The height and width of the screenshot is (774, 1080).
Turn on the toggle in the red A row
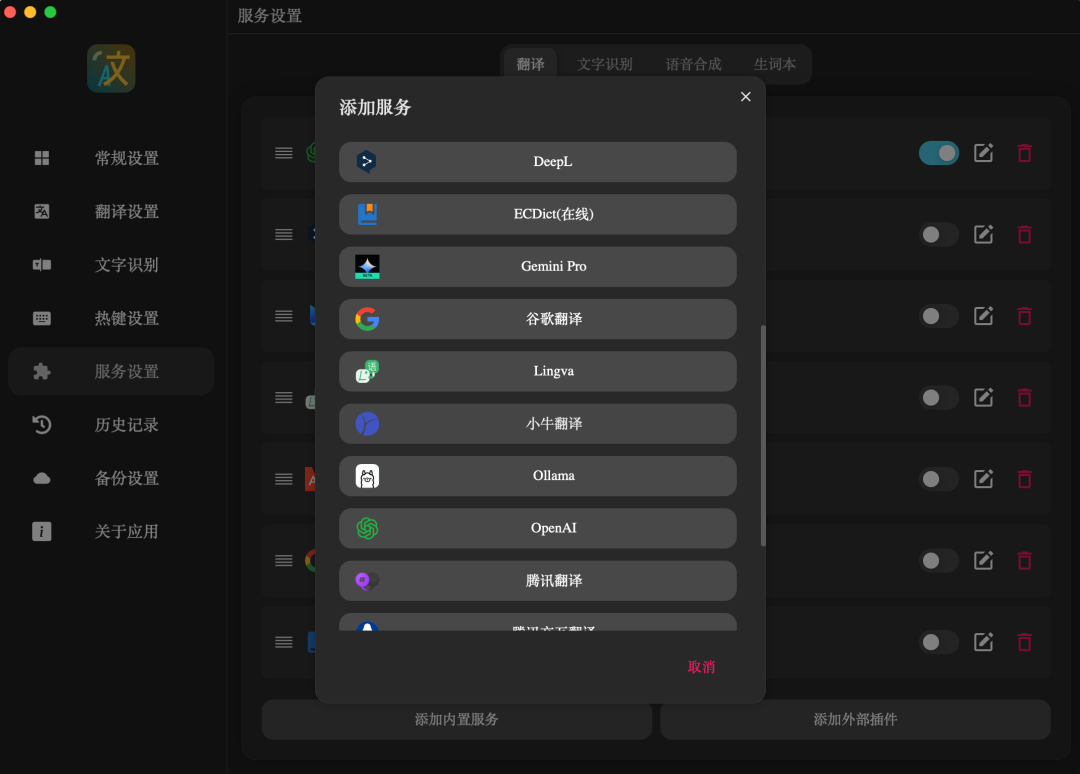938,479
